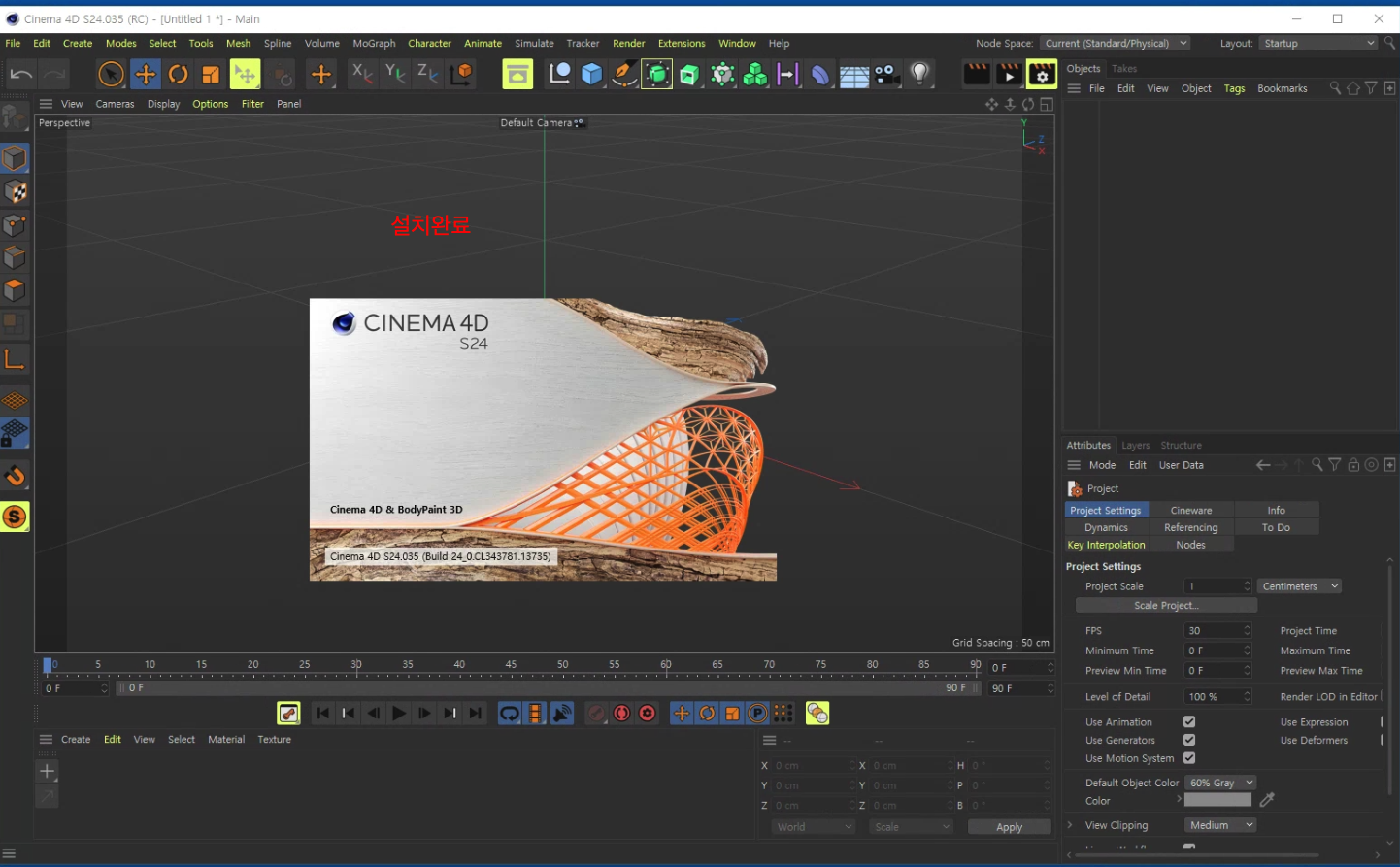The width and height of the screenshot is (1400, 867).
Task: Expand the View Clipping disclosure arrow
Action: [x=1070, y=825]
